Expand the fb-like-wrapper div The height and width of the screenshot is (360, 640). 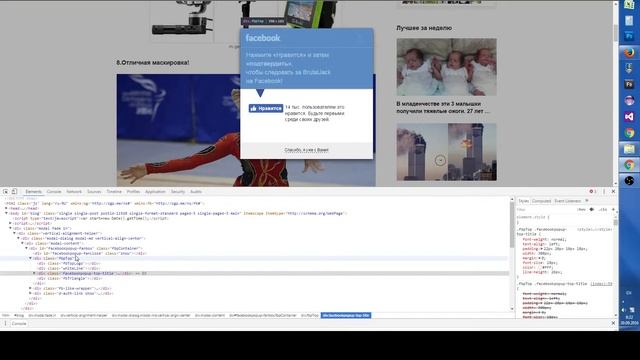[x=30, y=288]
